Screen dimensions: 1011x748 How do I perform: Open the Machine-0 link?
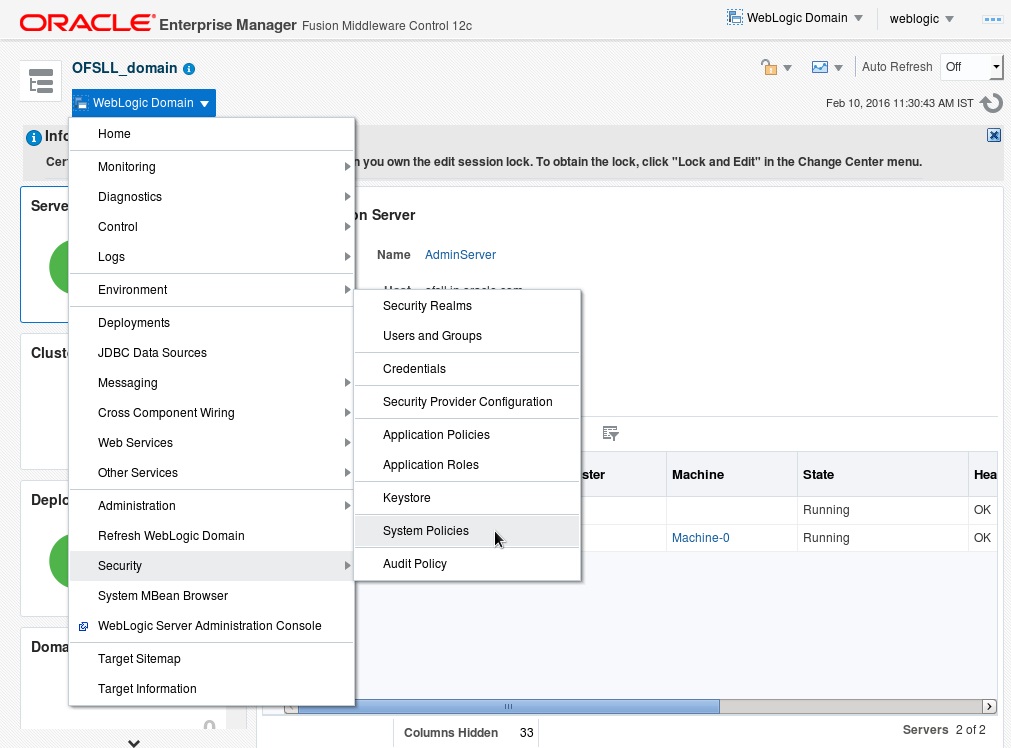pos(700,538)
